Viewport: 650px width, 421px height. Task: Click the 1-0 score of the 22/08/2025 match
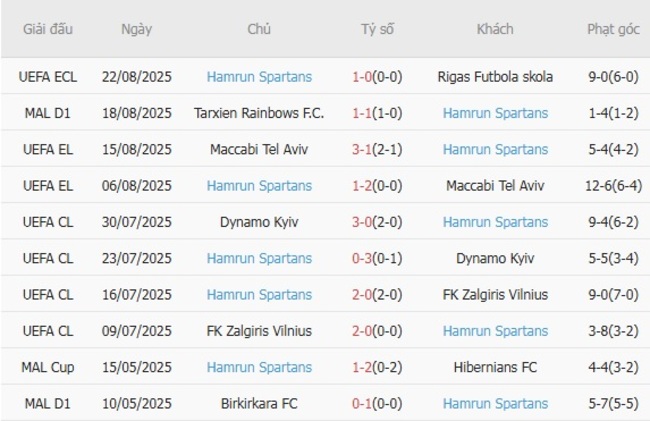coord(364,77)
